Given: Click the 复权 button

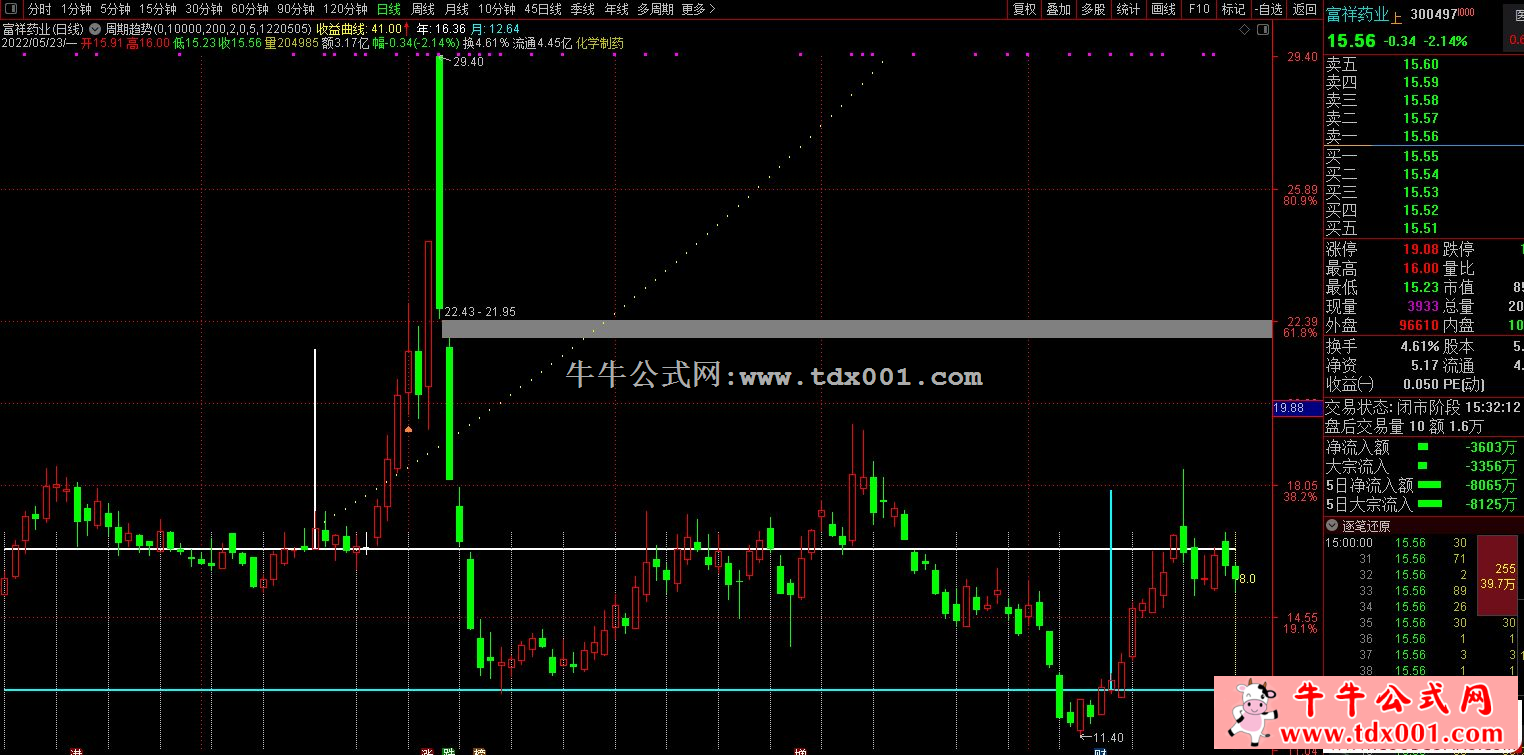Looking at the screenshot, I should [x=1025, y=9].
